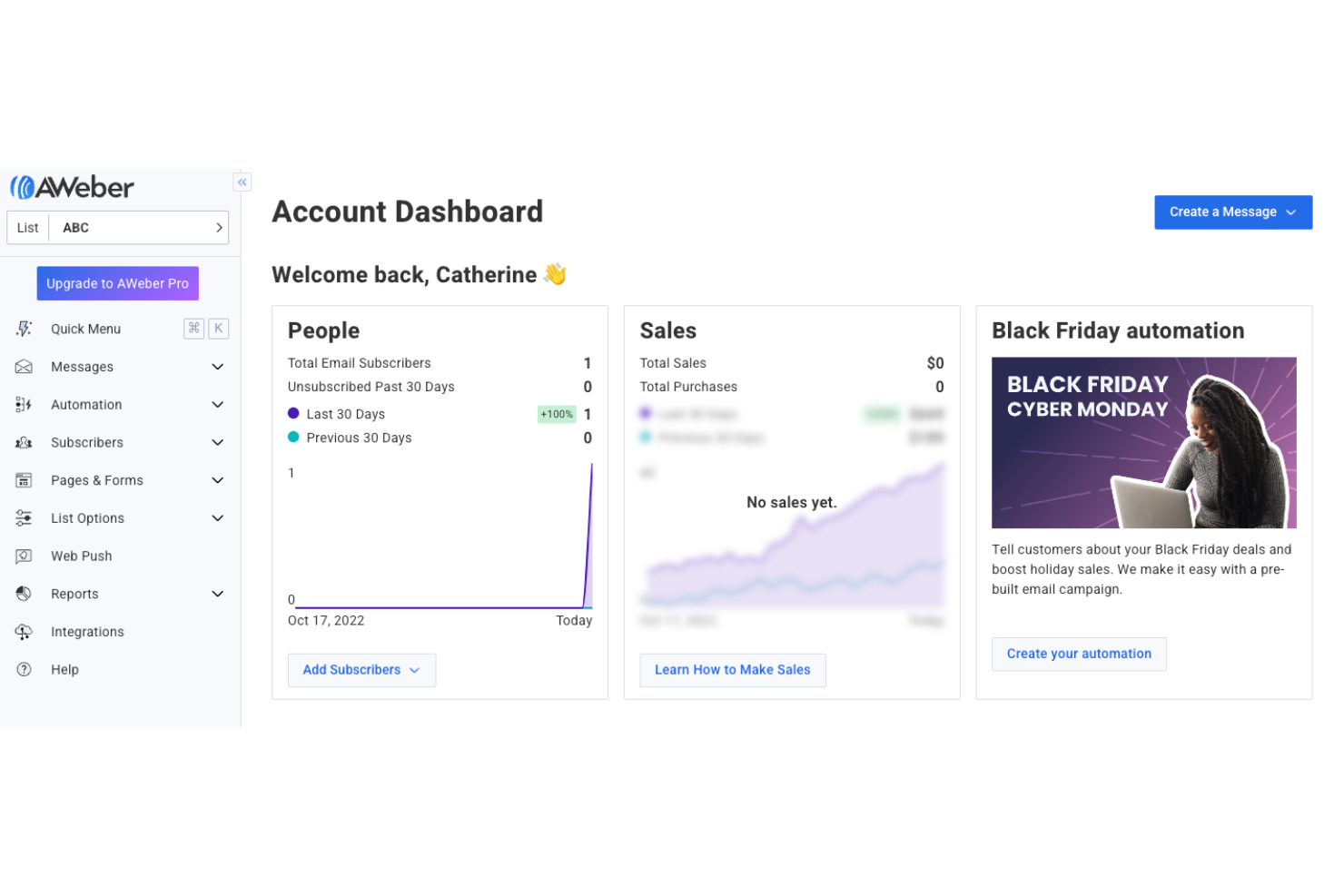Open the Quick Menu icon

click(24, 328)
